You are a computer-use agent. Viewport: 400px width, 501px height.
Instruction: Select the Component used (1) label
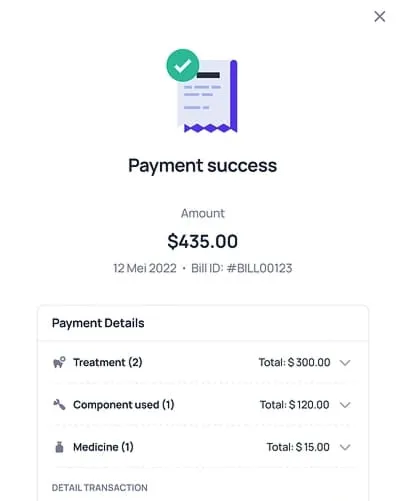point(124,405)
